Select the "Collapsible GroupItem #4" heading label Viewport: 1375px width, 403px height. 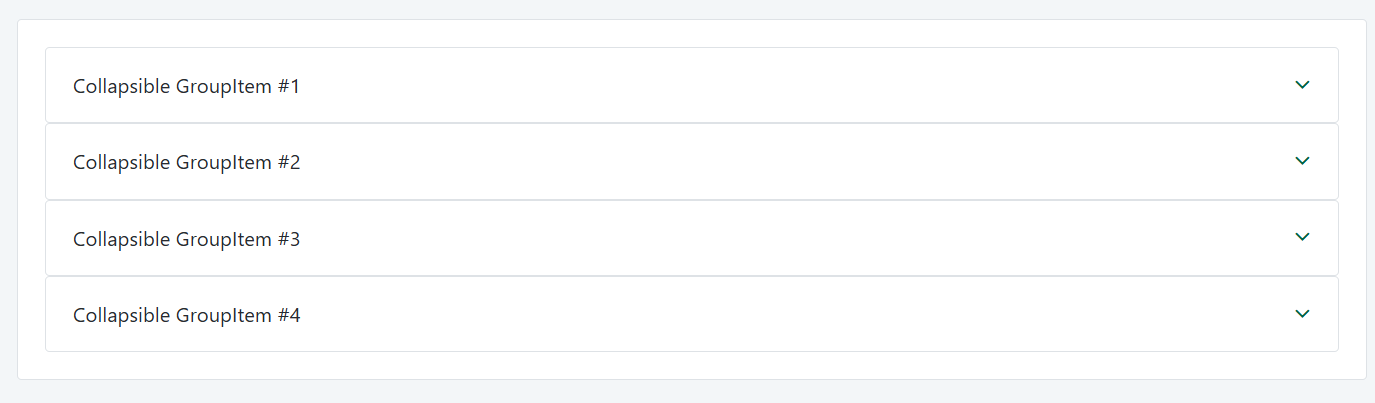pos(186,316)
